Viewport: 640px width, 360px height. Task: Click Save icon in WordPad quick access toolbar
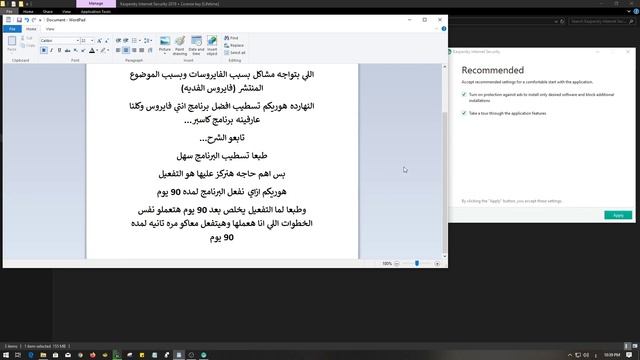click(x=19, y=20)
